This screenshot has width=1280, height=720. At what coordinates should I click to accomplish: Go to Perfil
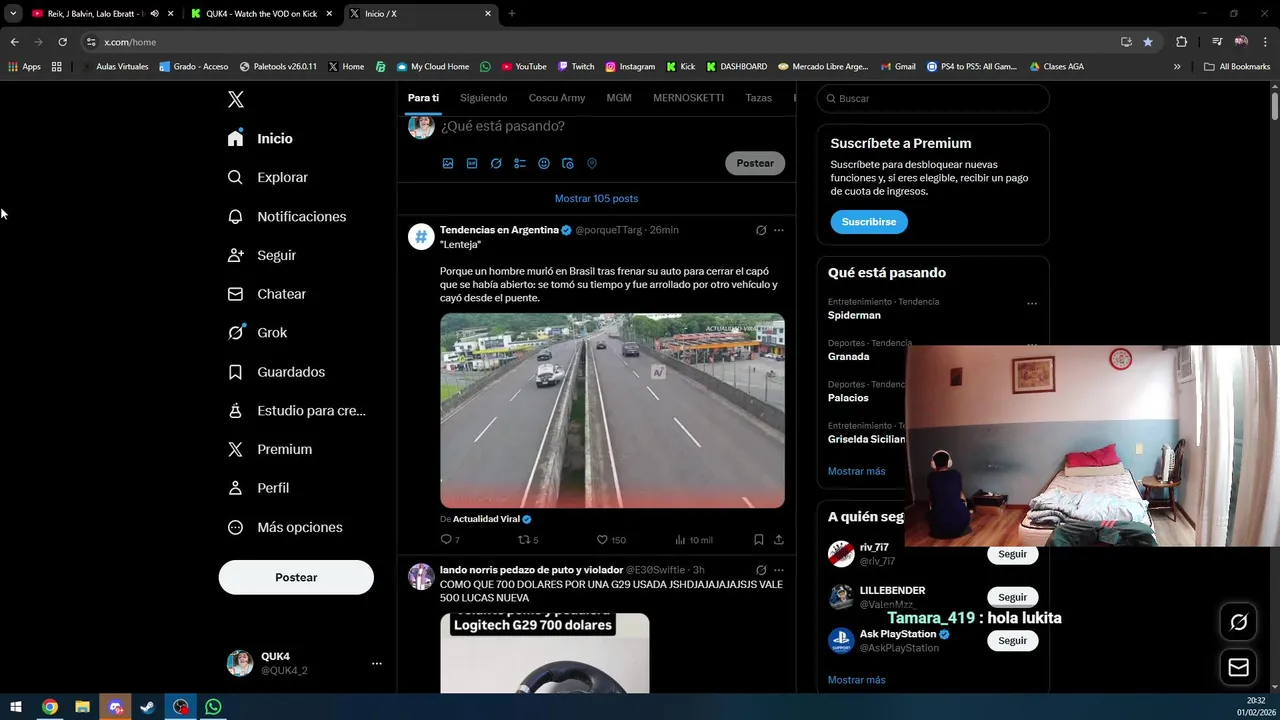259,488
